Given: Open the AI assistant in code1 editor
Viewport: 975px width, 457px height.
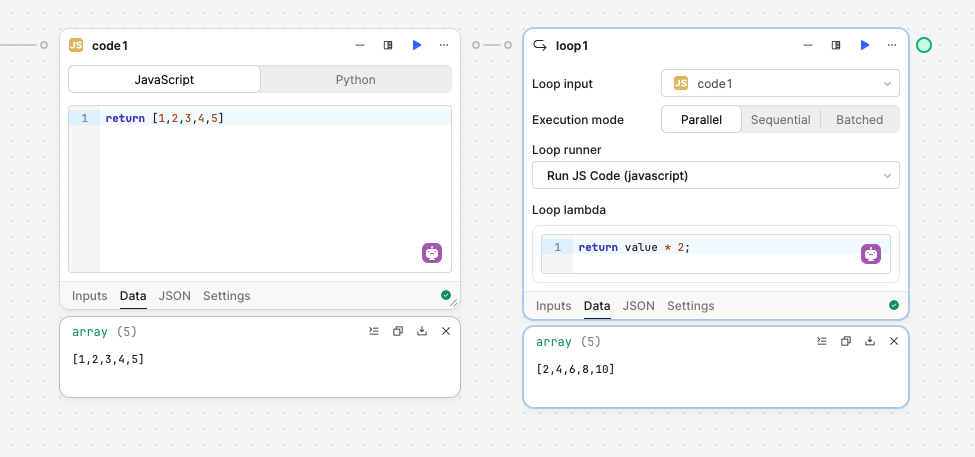Looking at the screenshot, I should click(x=432, y=253).
